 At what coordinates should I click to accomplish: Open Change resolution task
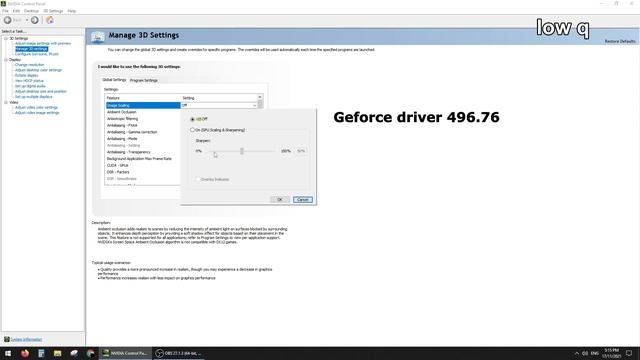(x=29, y=64)
